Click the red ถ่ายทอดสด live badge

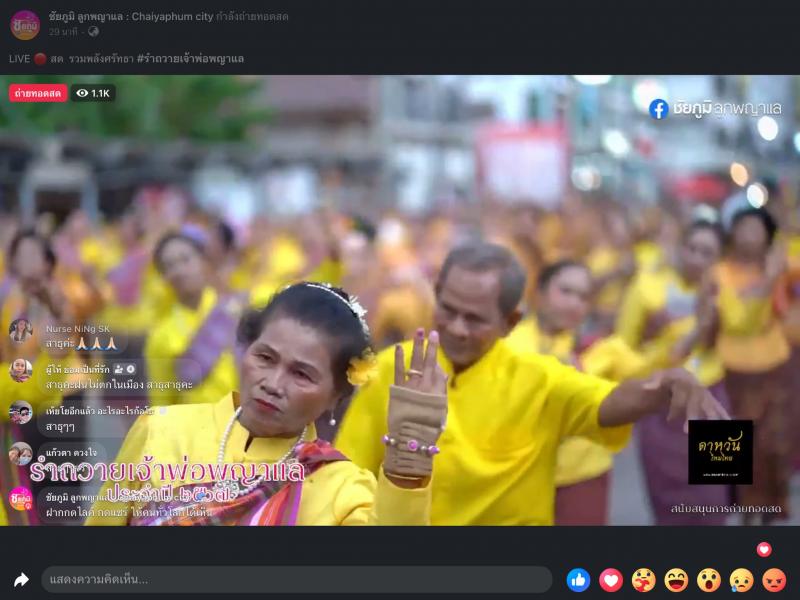point(38,93)
